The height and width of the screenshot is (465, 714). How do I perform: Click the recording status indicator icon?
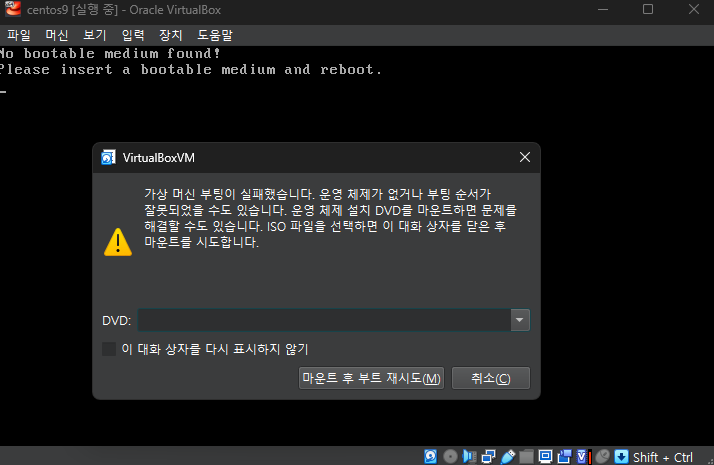[565, 456]
